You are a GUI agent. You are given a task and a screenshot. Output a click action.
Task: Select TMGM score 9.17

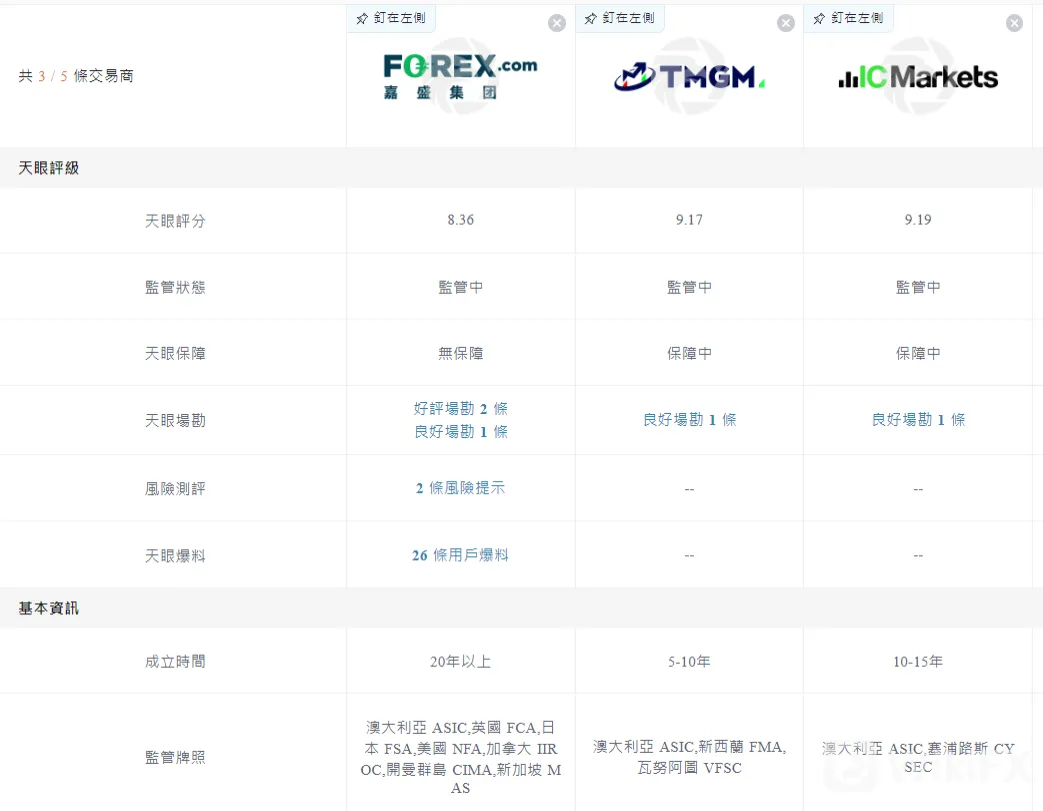tap(689, 220)
